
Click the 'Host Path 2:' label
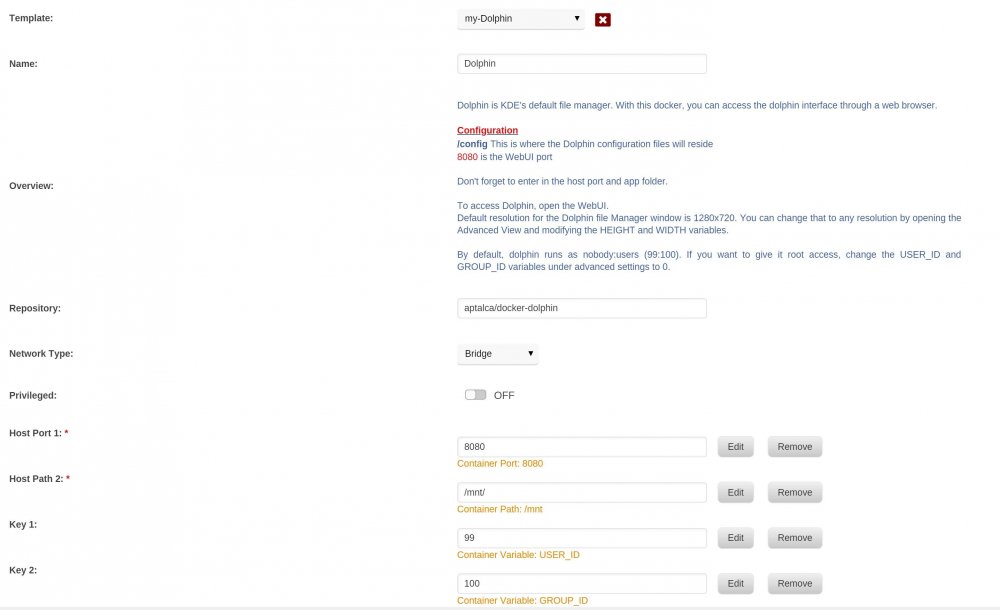(36, 479)
